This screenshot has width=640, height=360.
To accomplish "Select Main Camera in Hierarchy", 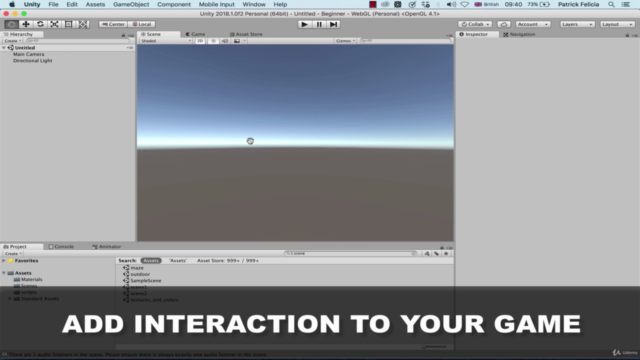I will coord(29,54).
